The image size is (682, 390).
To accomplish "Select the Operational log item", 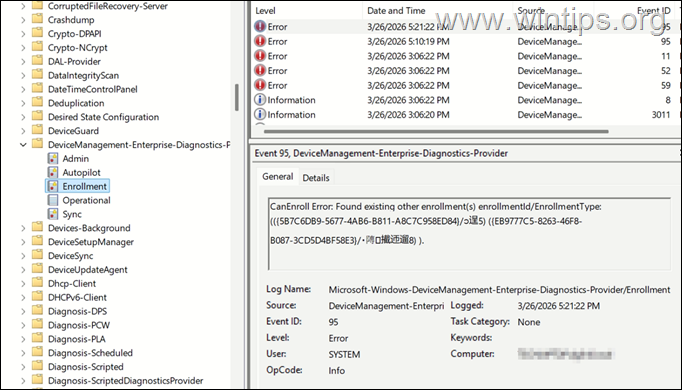I will 86,200.
